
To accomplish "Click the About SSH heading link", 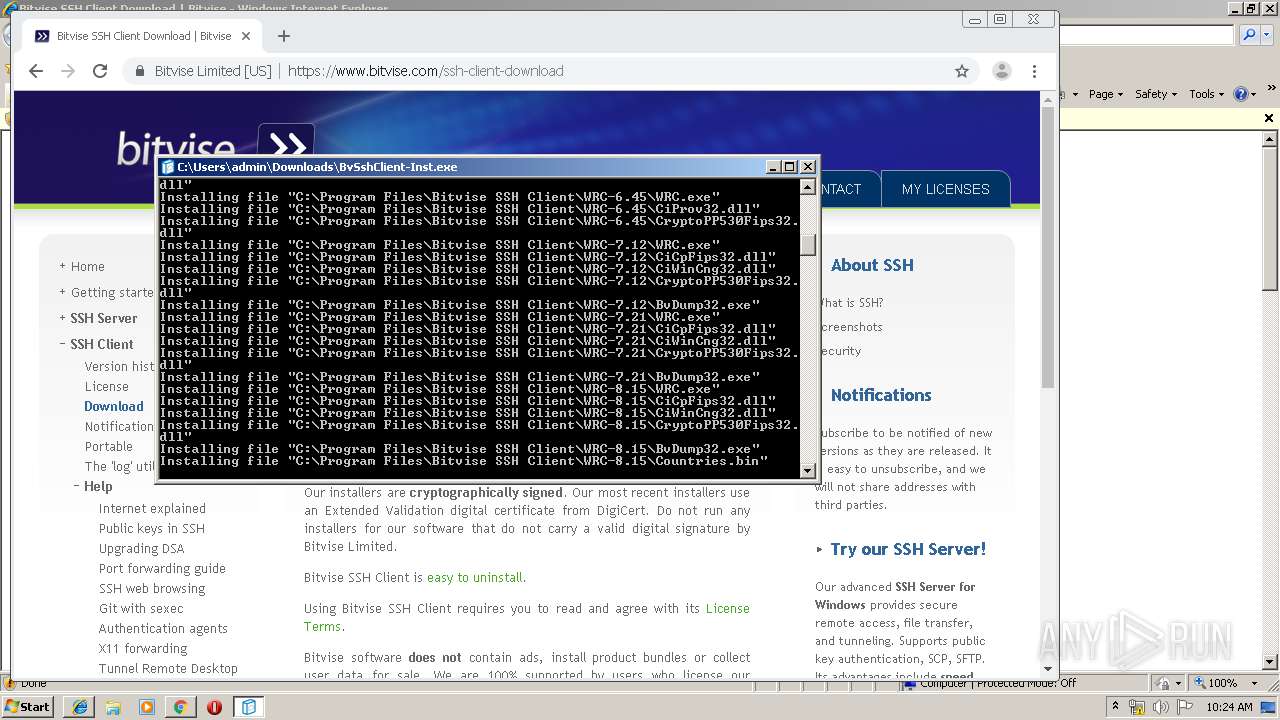I will click(x=872, y=265).
